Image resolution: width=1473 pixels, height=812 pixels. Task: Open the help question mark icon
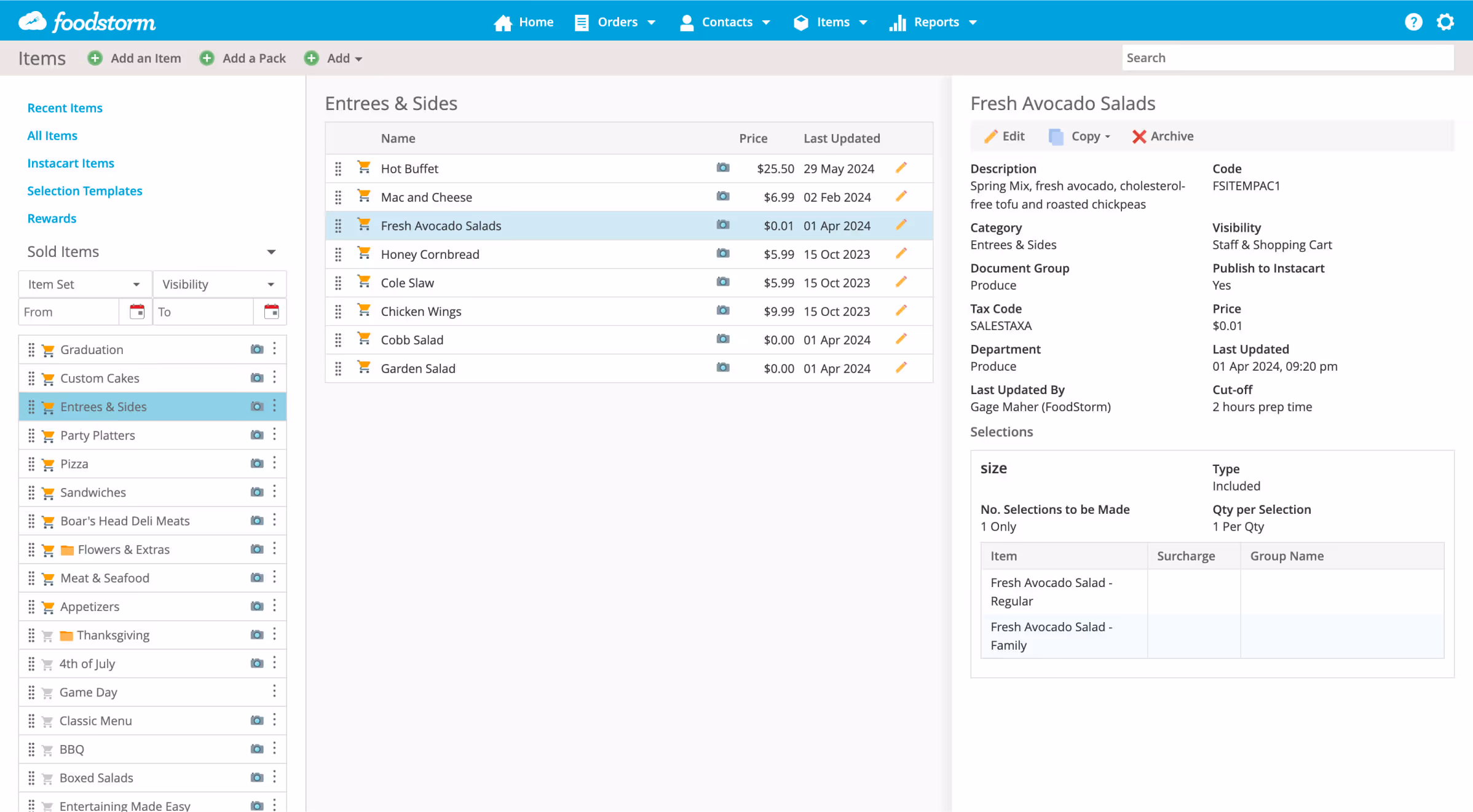[x=1414, y=22]
